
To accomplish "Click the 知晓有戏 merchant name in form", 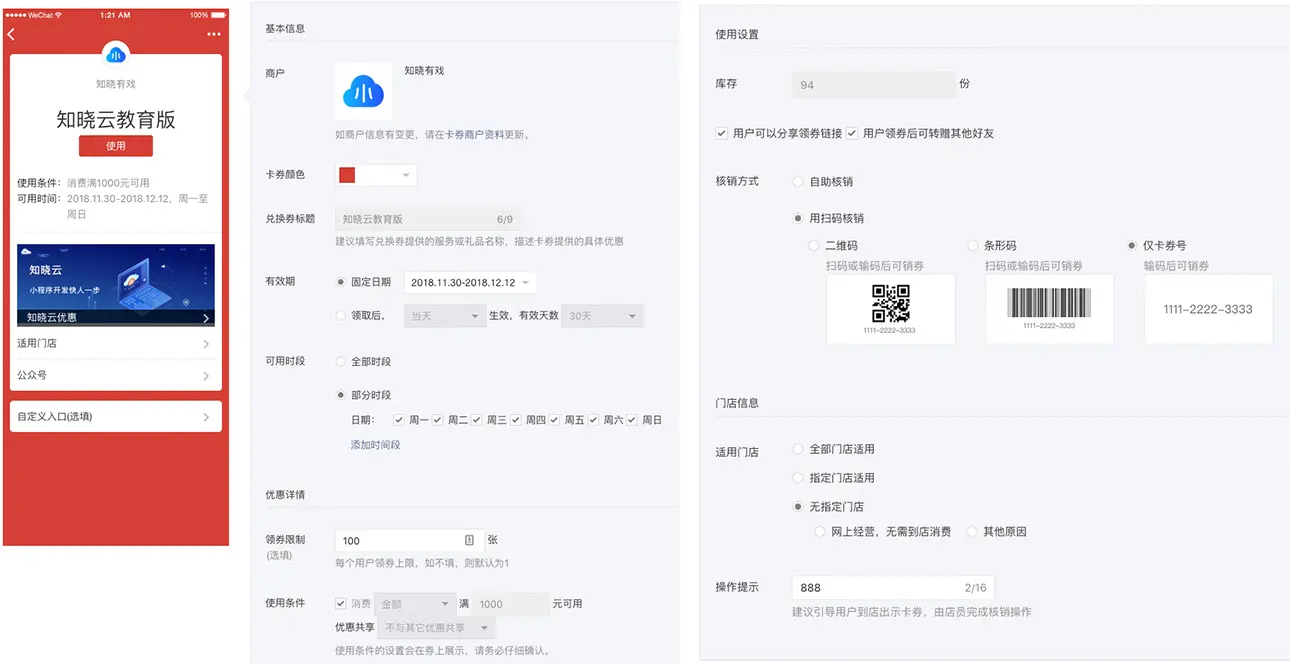I will (x=424, y=71).
